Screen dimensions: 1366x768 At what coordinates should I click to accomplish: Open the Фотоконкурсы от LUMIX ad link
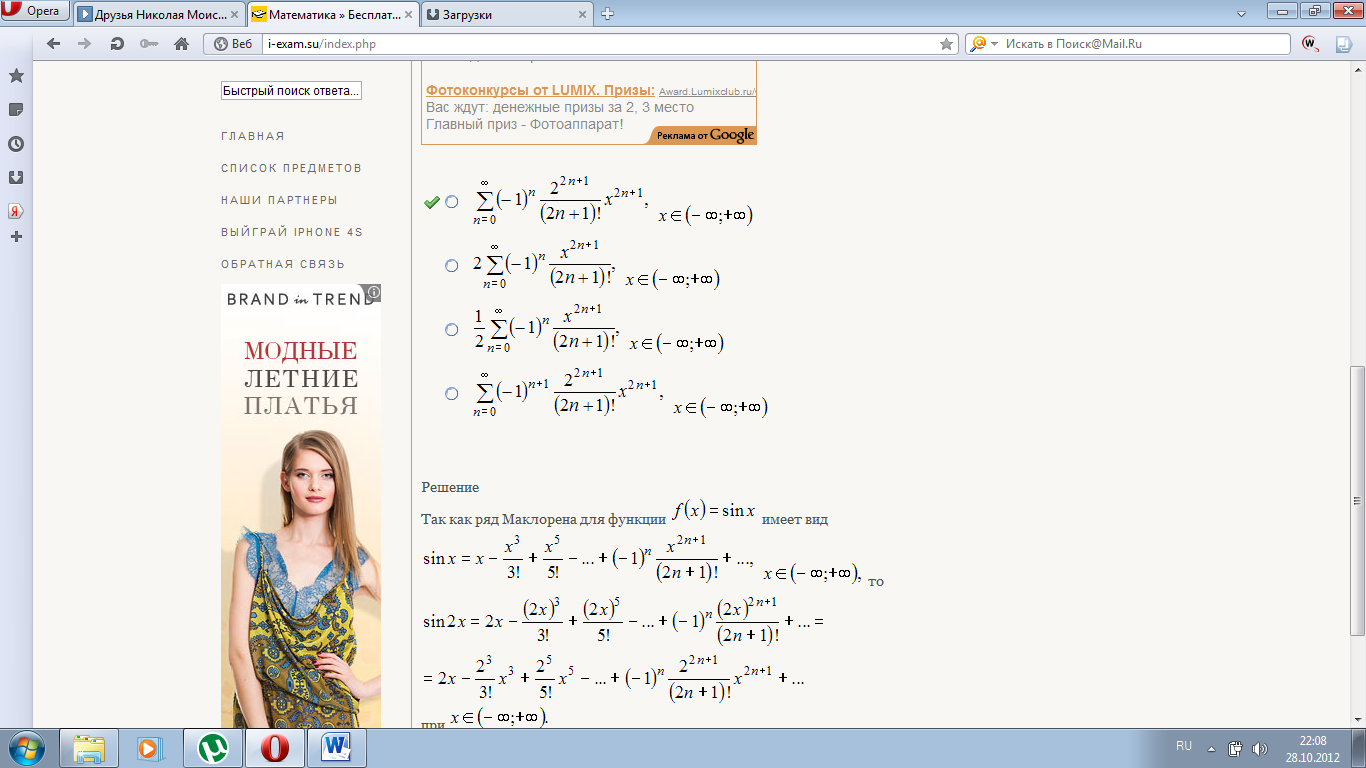(540, 90)
